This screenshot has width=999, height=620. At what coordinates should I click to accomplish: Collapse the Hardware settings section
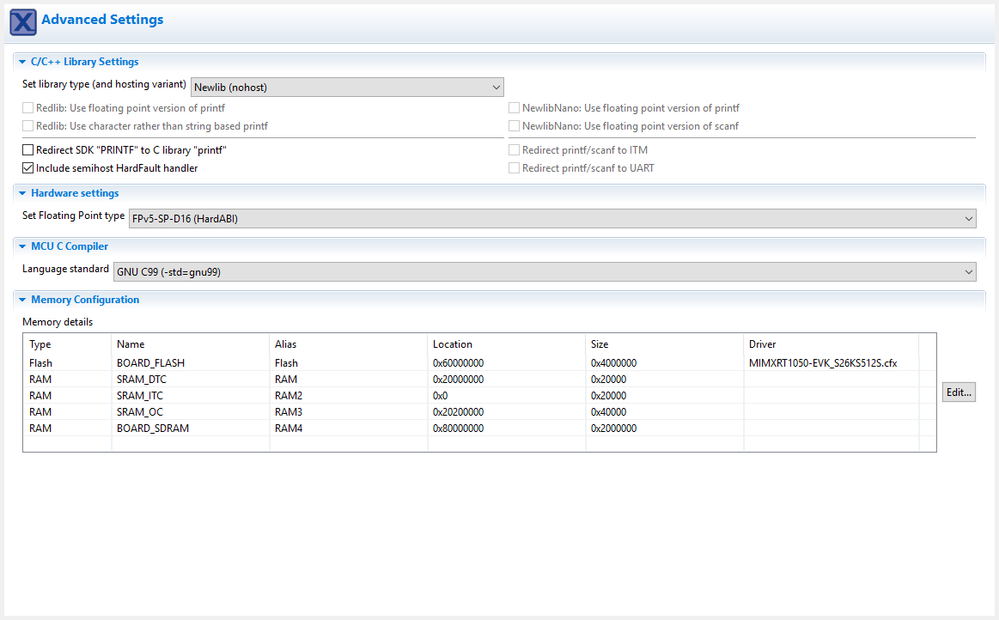[x=22, y=193]
